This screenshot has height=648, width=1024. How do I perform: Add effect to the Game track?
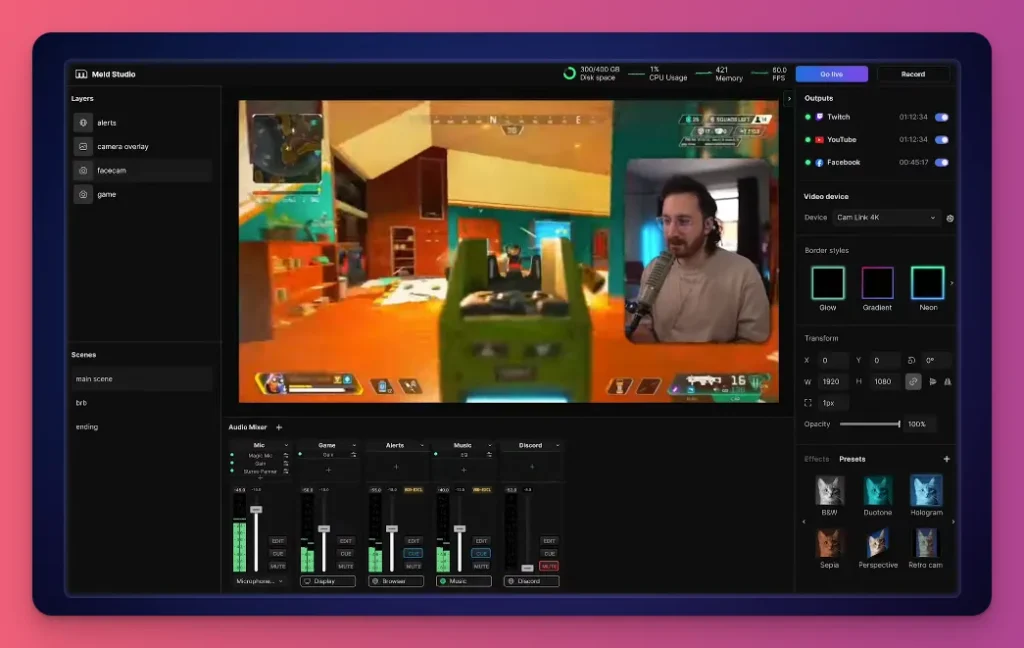[x=328, y=470]
